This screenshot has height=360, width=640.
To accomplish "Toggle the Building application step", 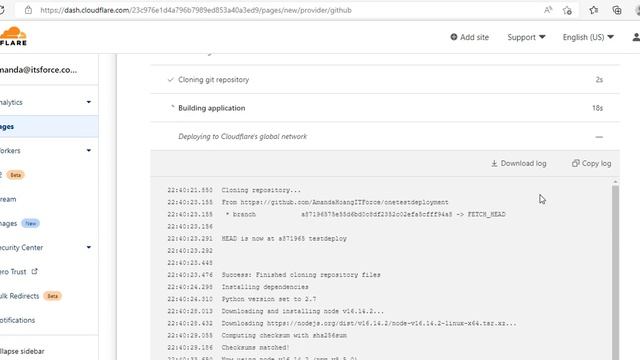I will 385,108.
